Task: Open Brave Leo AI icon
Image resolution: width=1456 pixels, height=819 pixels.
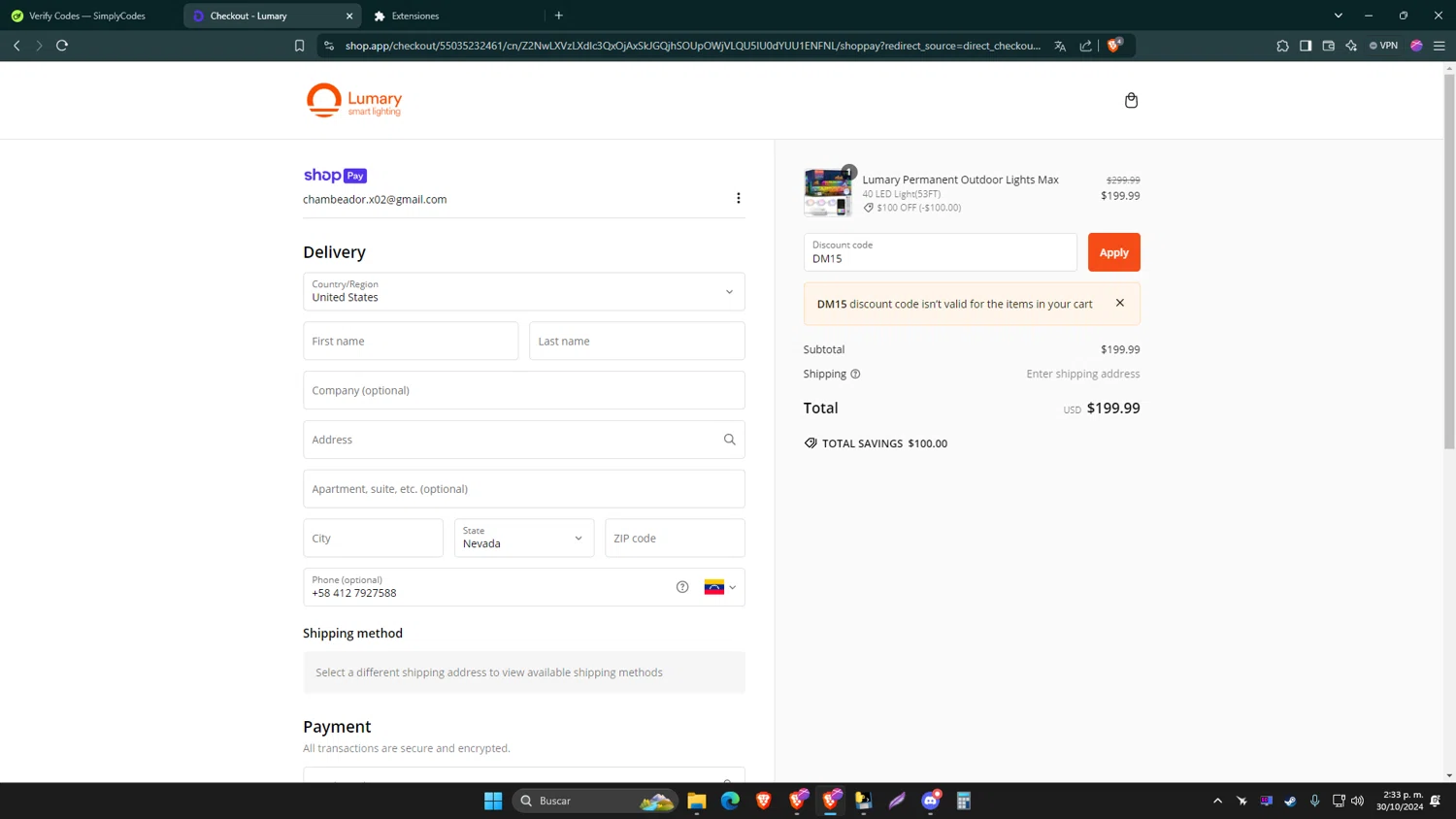Action: point(1351,46)
